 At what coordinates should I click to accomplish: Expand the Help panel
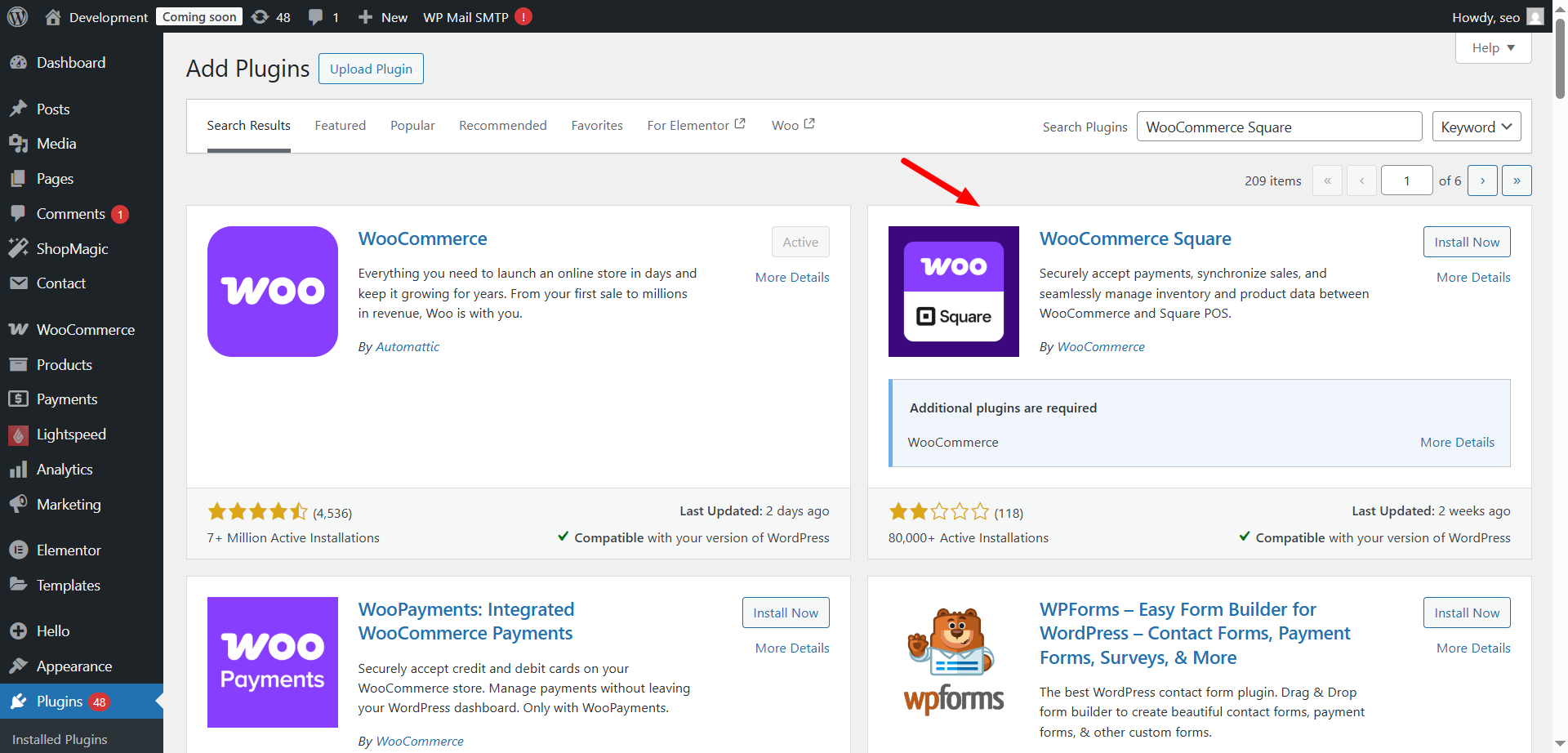(1493, 47)
